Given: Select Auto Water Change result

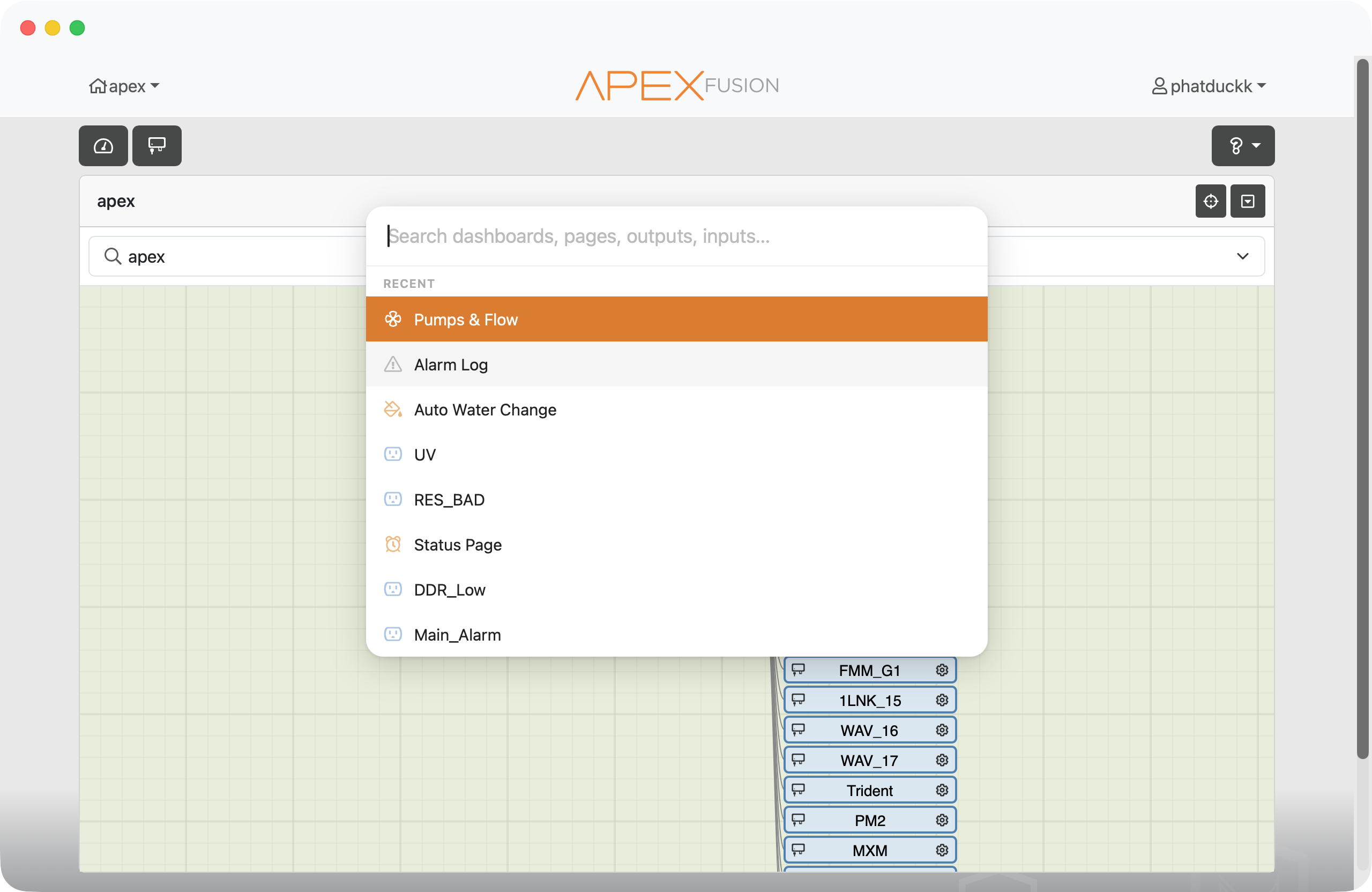Looking at the screenshot, I should 677,410.
